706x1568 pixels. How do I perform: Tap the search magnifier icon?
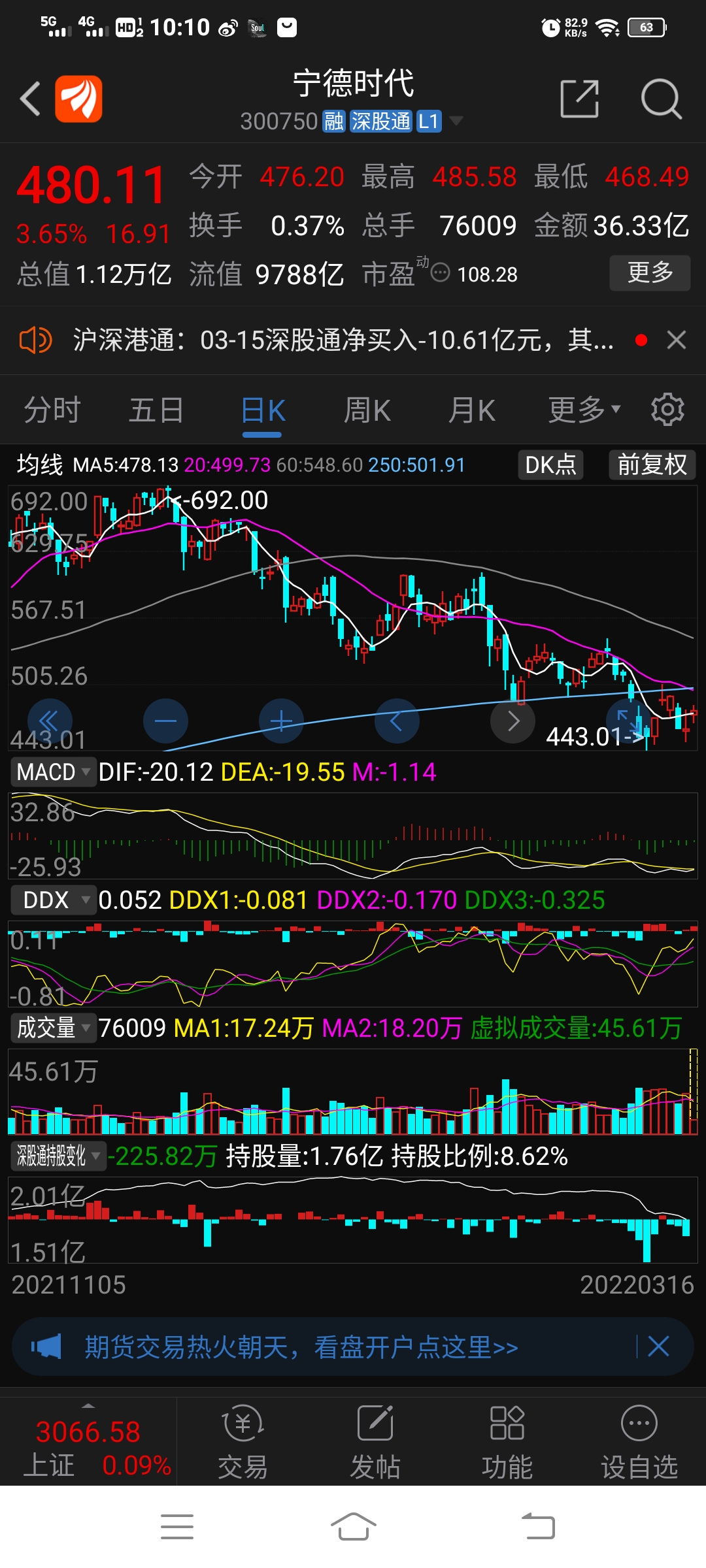click(662, 99)
